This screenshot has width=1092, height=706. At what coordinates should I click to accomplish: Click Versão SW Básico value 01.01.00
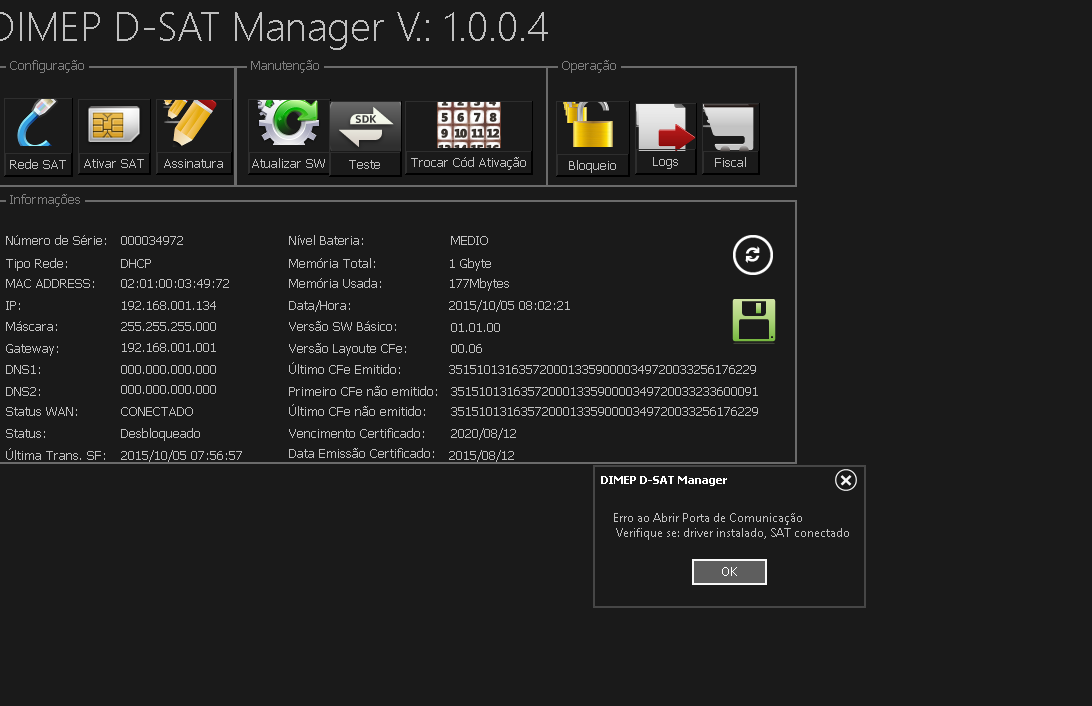pos(475,327)
